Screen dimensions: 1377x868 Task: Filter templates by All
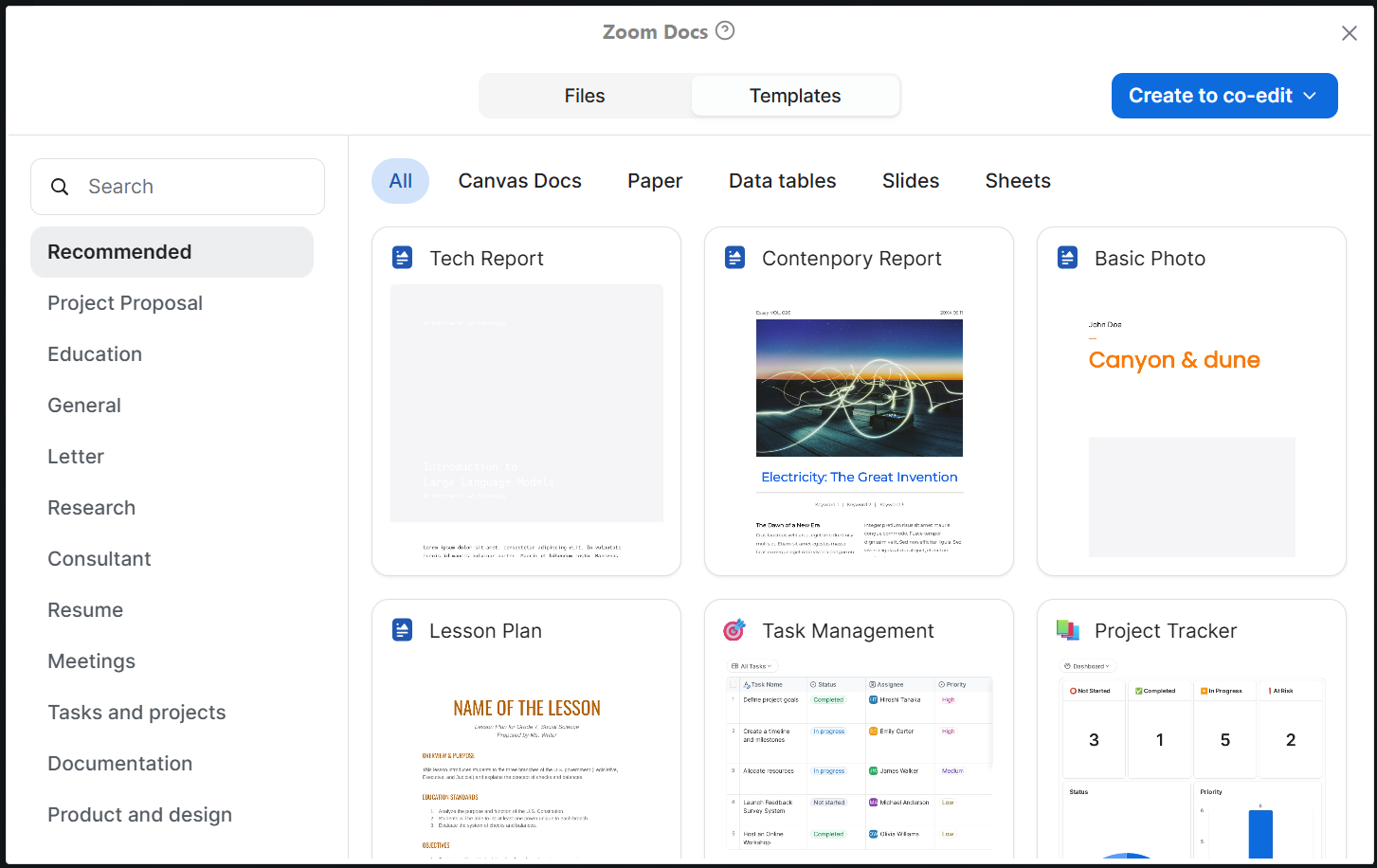pos(401,181)
